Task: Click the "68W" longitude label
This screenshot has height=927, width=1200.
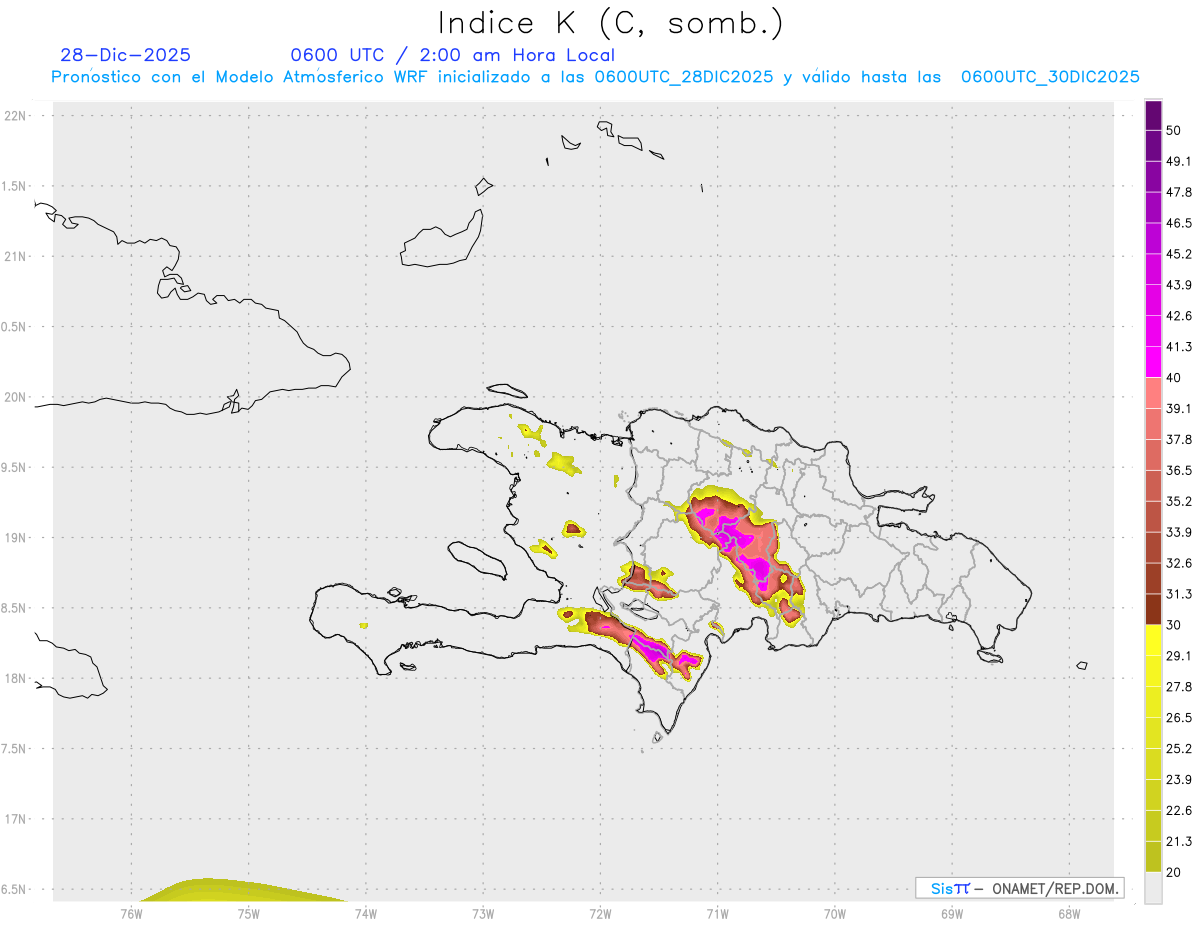Action: [x=1069, y=914]
